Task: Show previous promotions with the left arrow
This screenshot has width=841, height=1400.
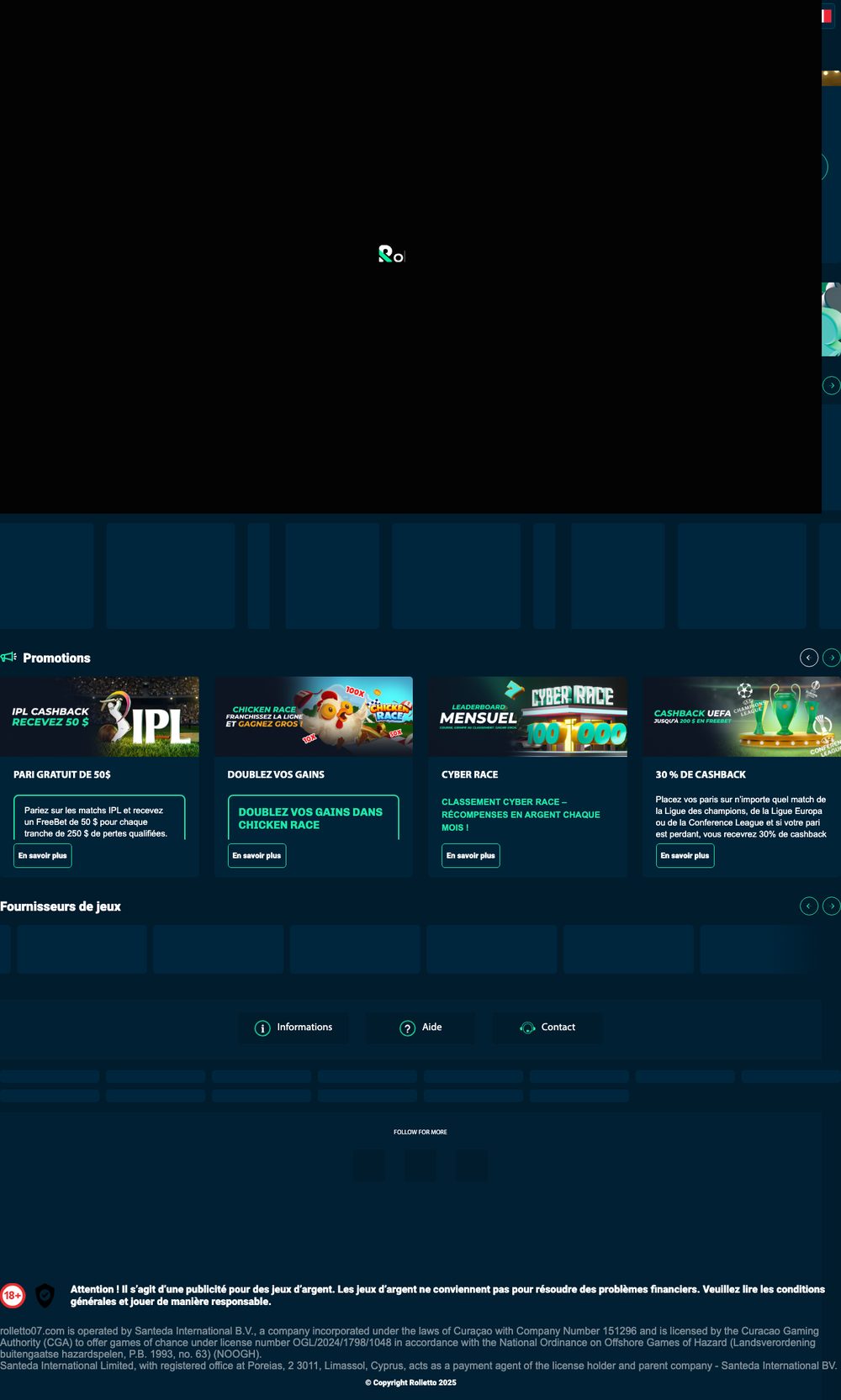Action: 809,658
